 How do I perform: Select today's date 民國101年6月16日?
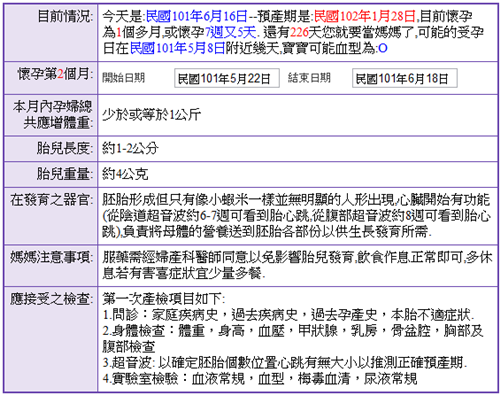pyautogui.click(x=197, y=16)
